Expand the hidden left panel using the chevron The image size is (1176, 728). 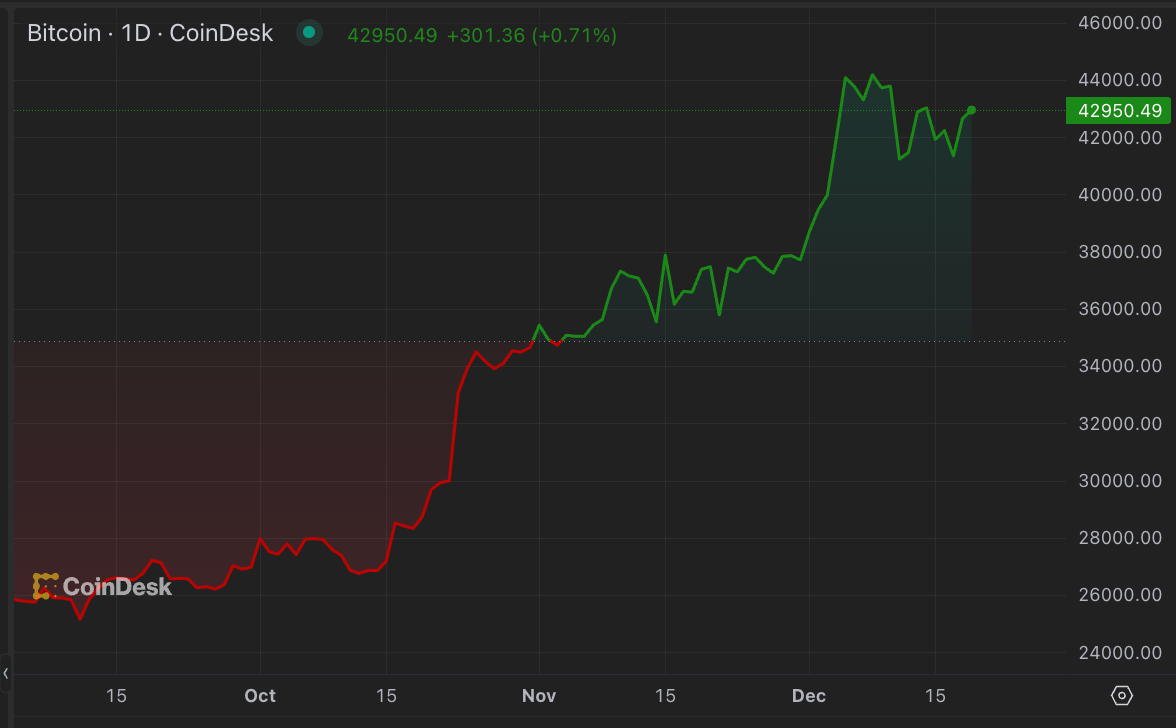pos(7,673)
